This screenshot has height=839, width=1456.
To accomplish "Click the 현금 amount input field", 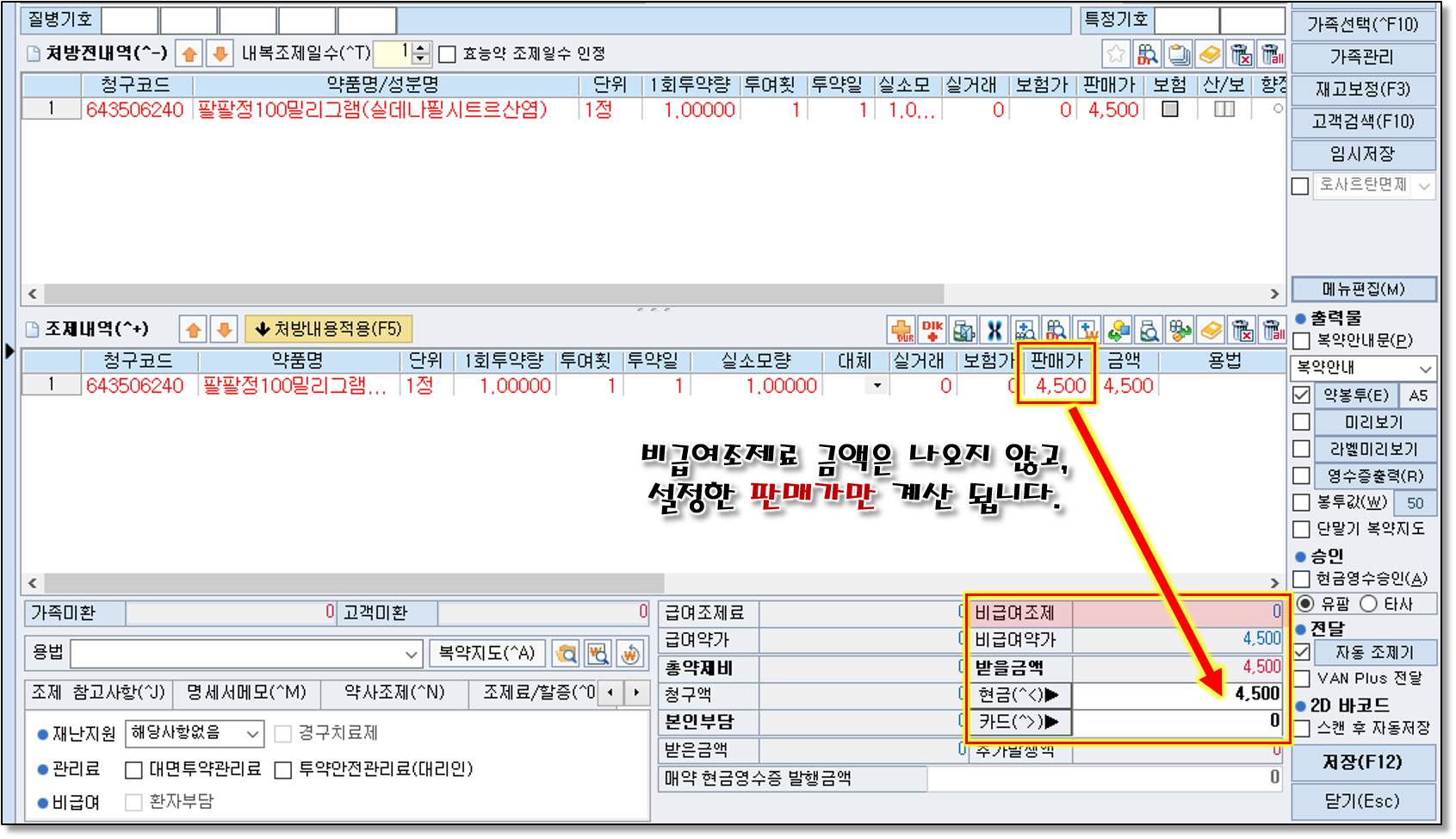I will click(1176, 694).
